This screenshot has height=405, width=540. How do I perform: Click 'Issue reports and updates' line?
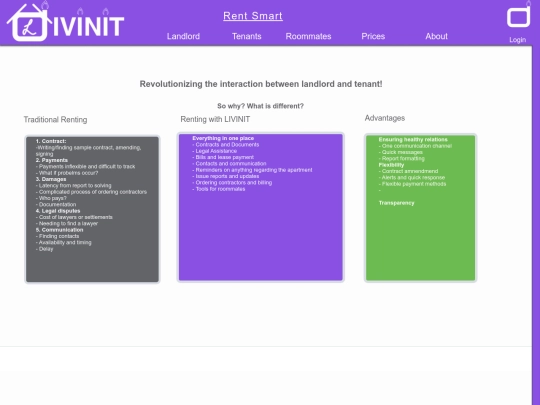(226, 176)
